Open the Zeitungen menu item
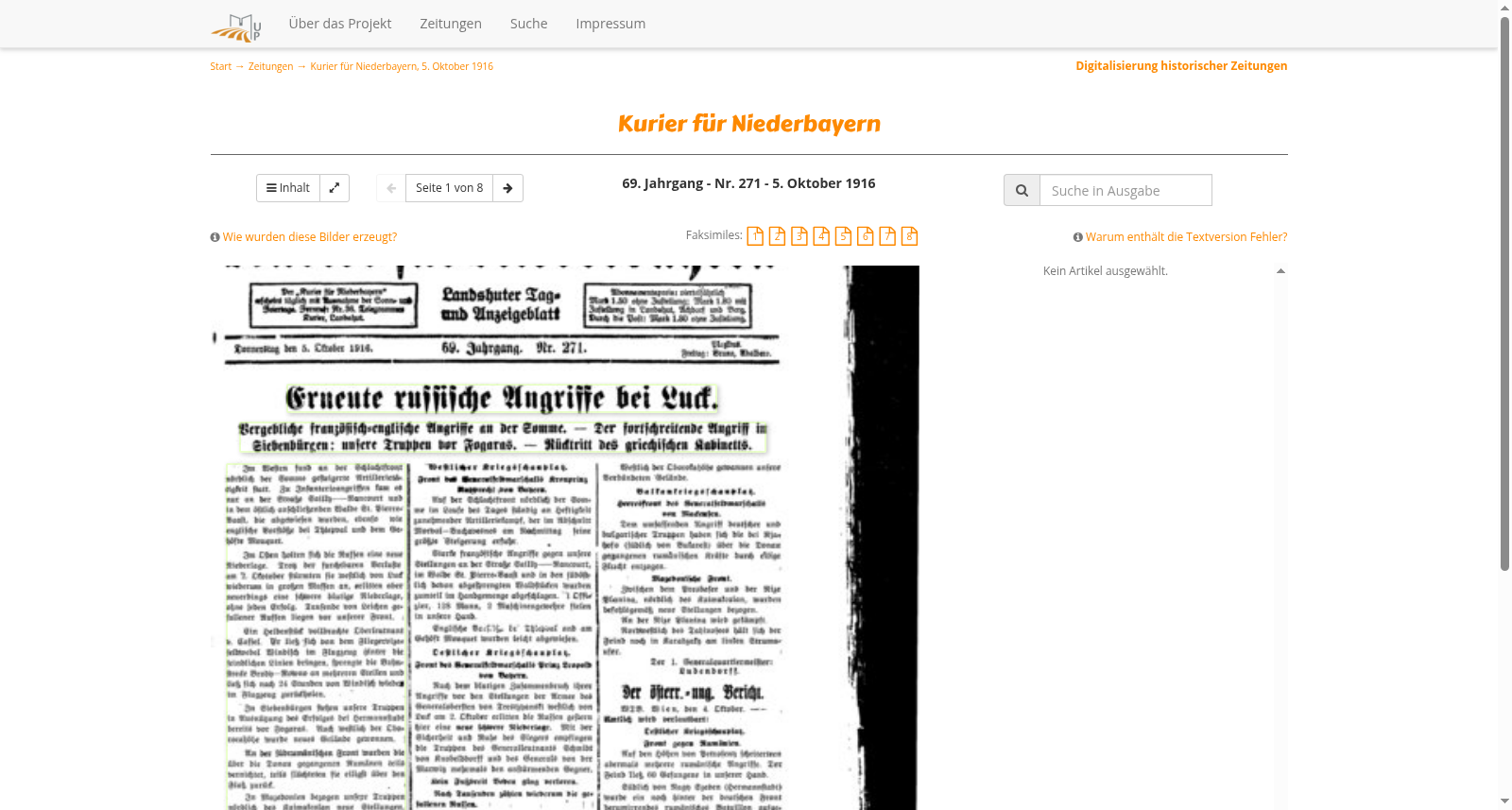Viewport: 1512px width, 810px height. click(451, 24)
